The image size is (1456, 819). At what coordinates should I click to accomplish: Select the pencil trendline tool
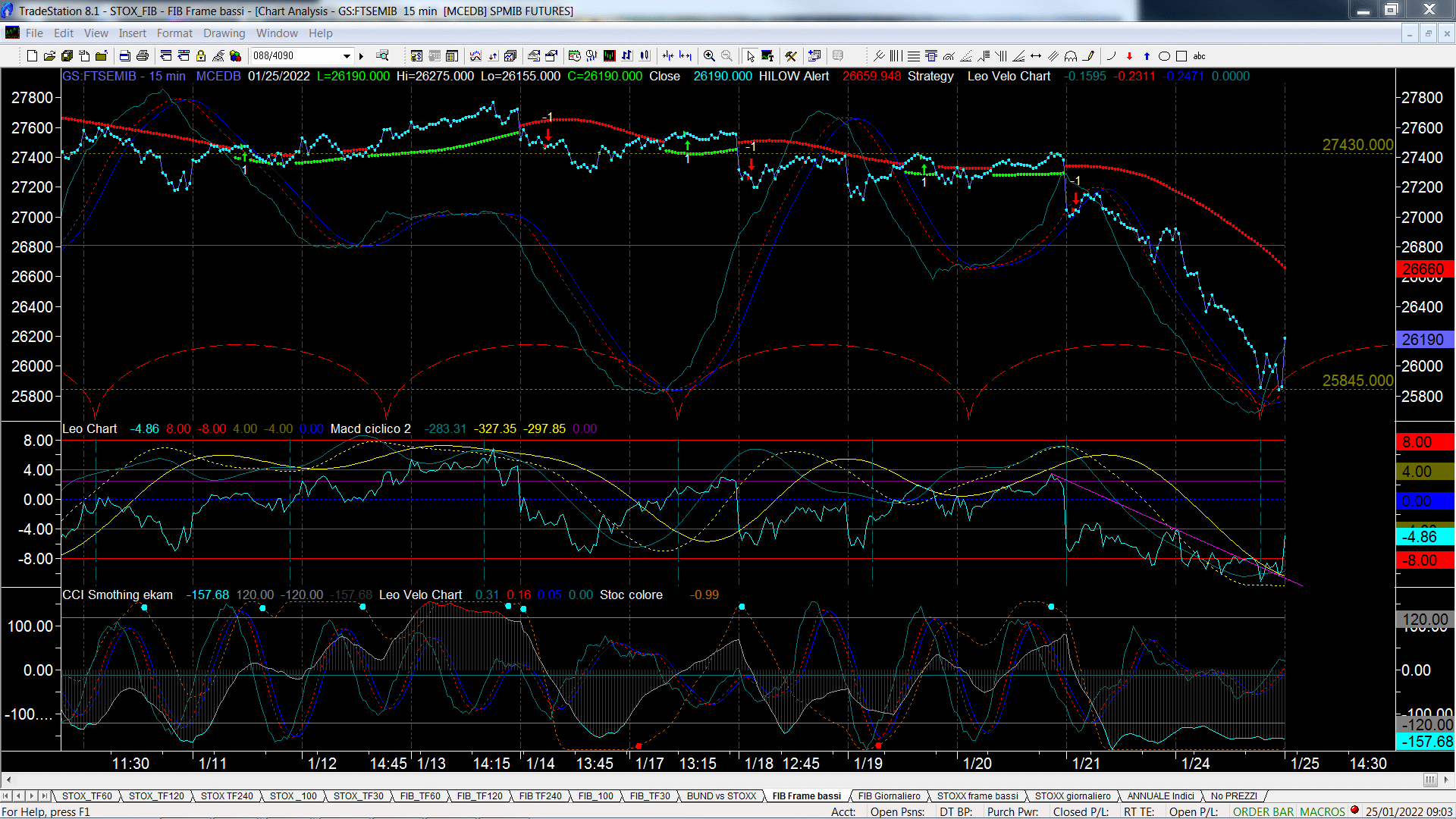point(1088,56)
